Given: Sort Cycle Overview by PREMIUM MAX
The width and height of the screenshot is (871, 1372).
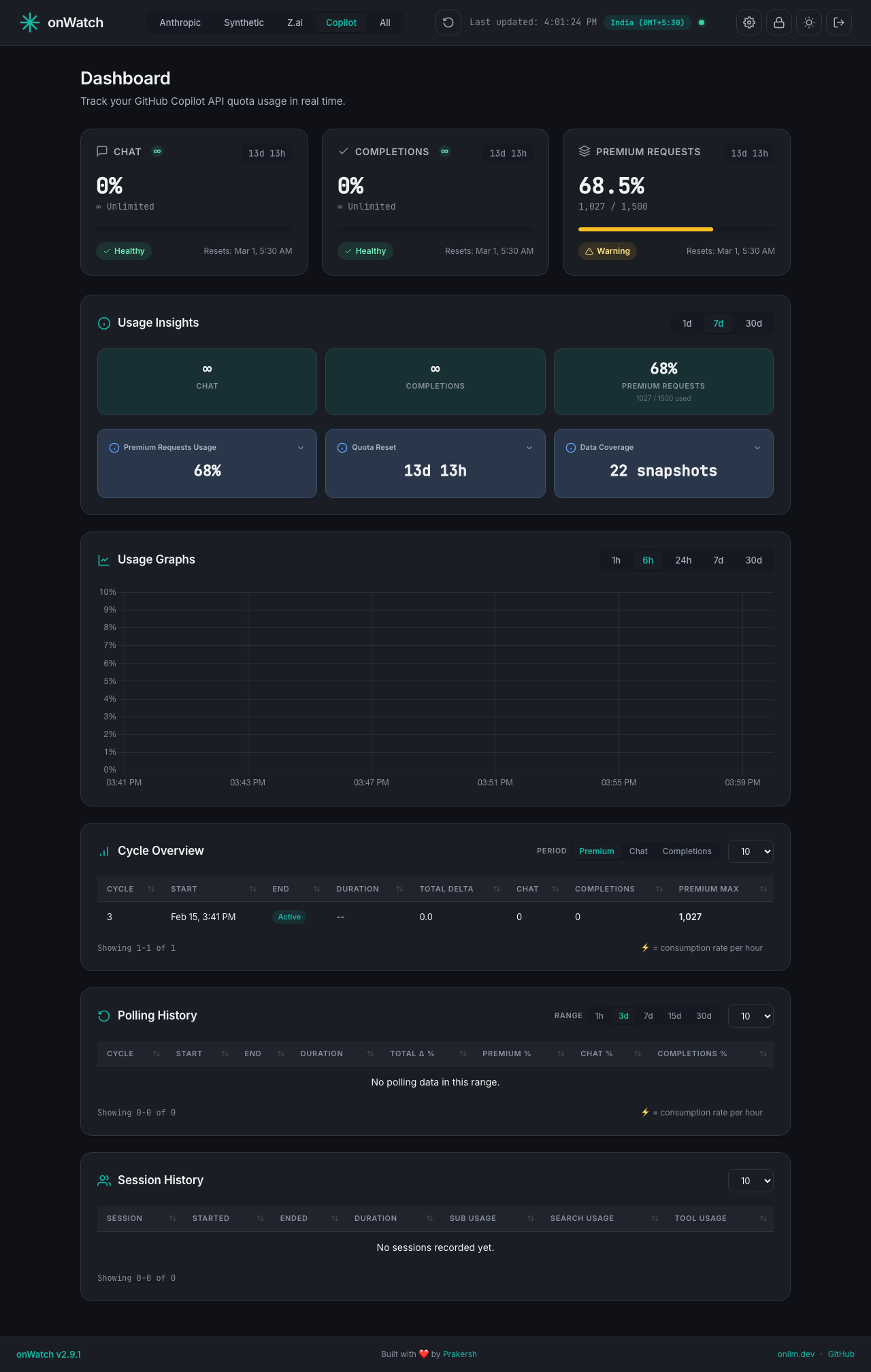Looking at the screenshot, I should pos(721,889).
